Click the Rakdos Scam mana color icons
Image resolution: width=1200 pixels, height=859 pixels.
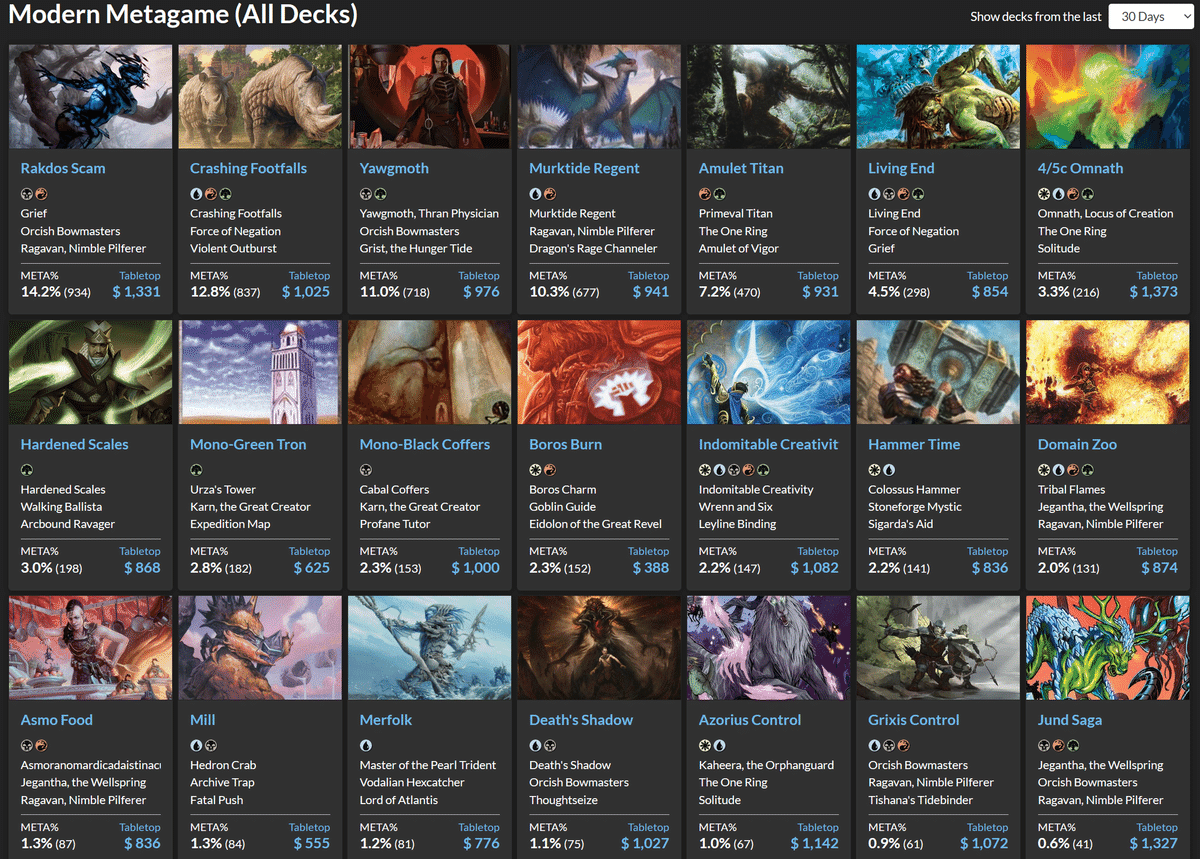pos(34,194)
